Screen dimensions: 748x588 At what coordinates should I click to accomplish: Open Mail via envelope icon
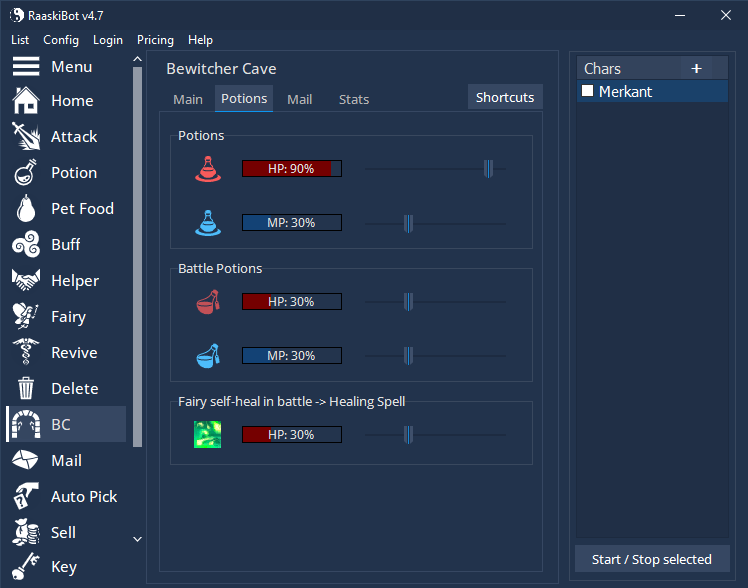[26, 460]
